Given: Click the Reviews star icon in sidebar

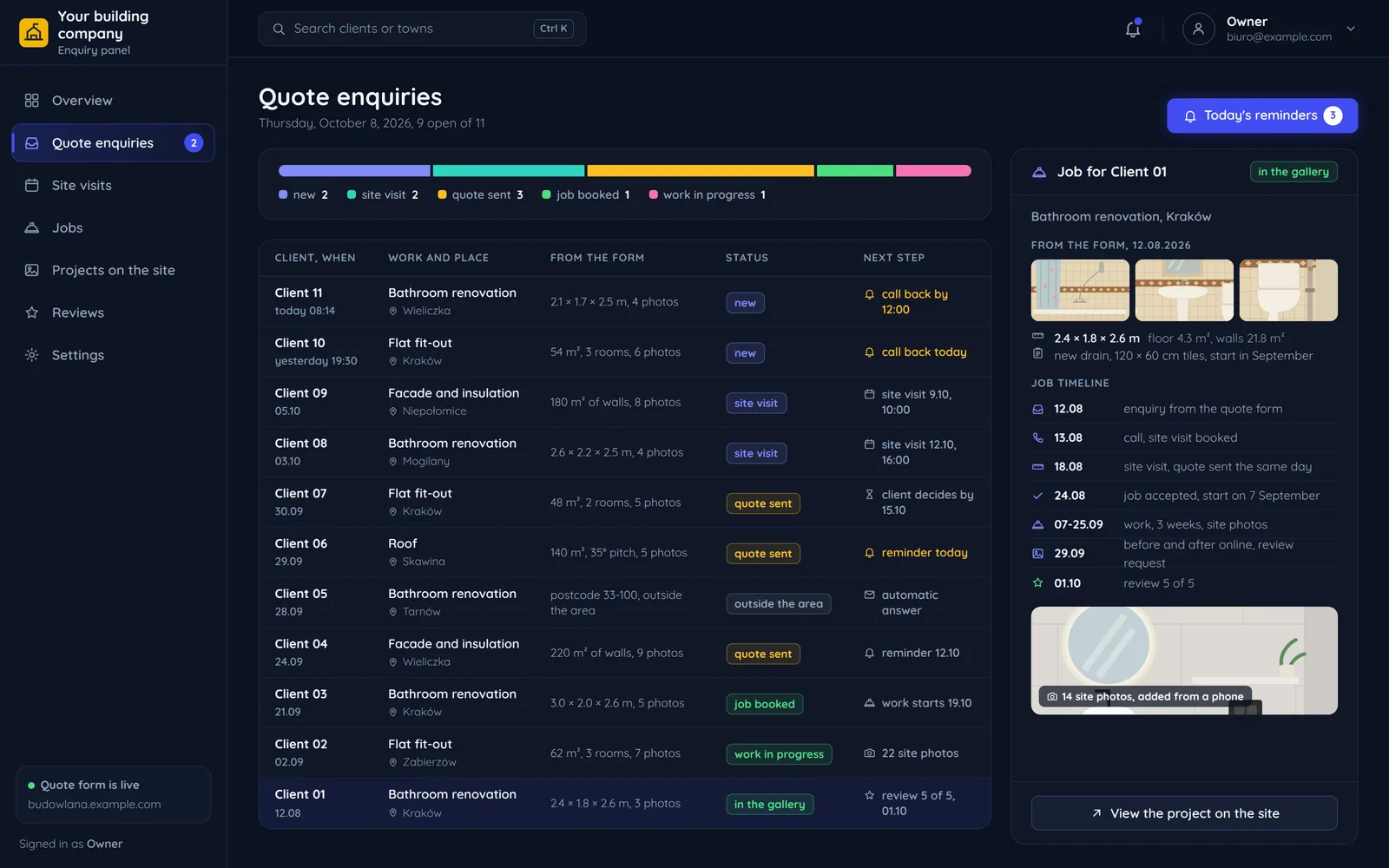Looking at the screenshot, I should (32, 312).
